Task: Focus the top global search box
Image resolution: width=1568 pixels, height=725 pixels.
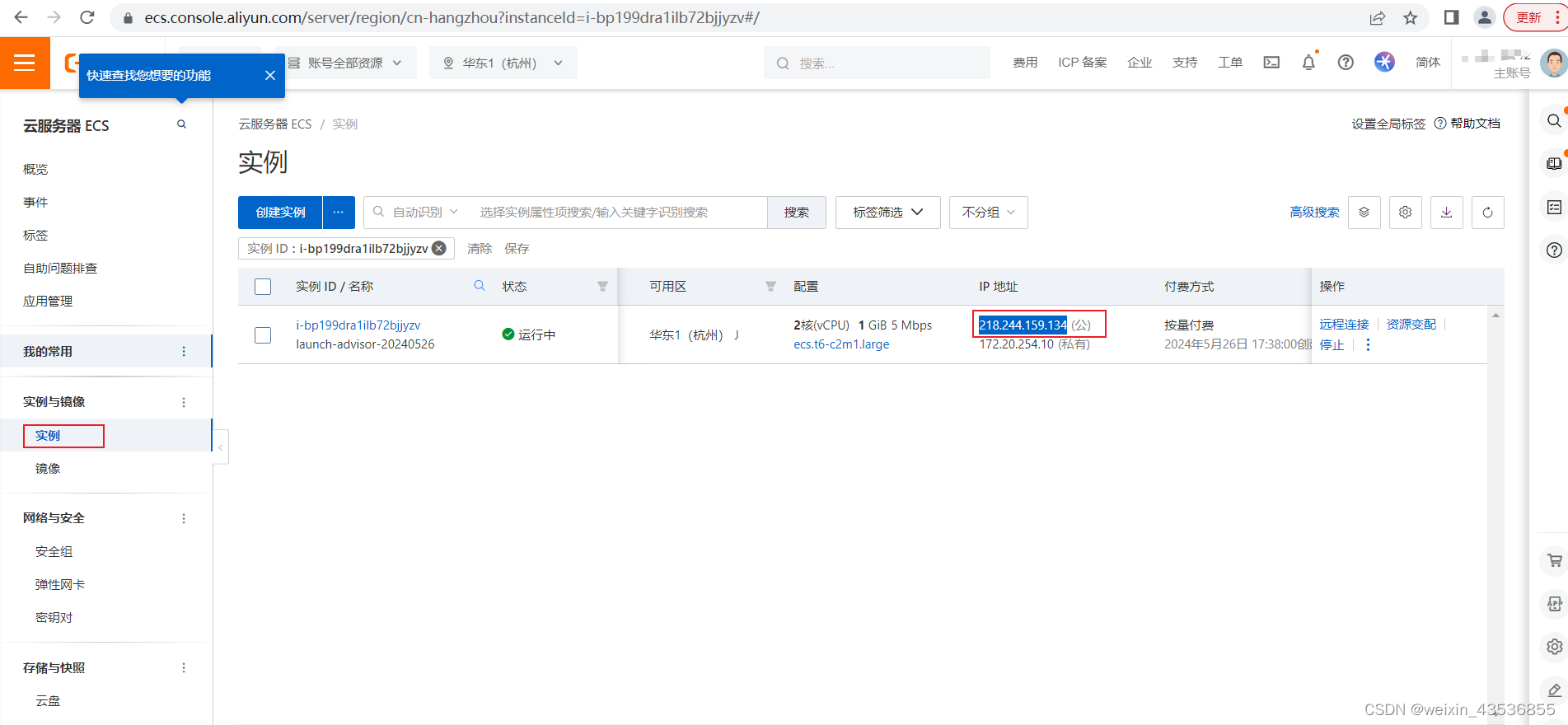Action: (x=878, y=63)
